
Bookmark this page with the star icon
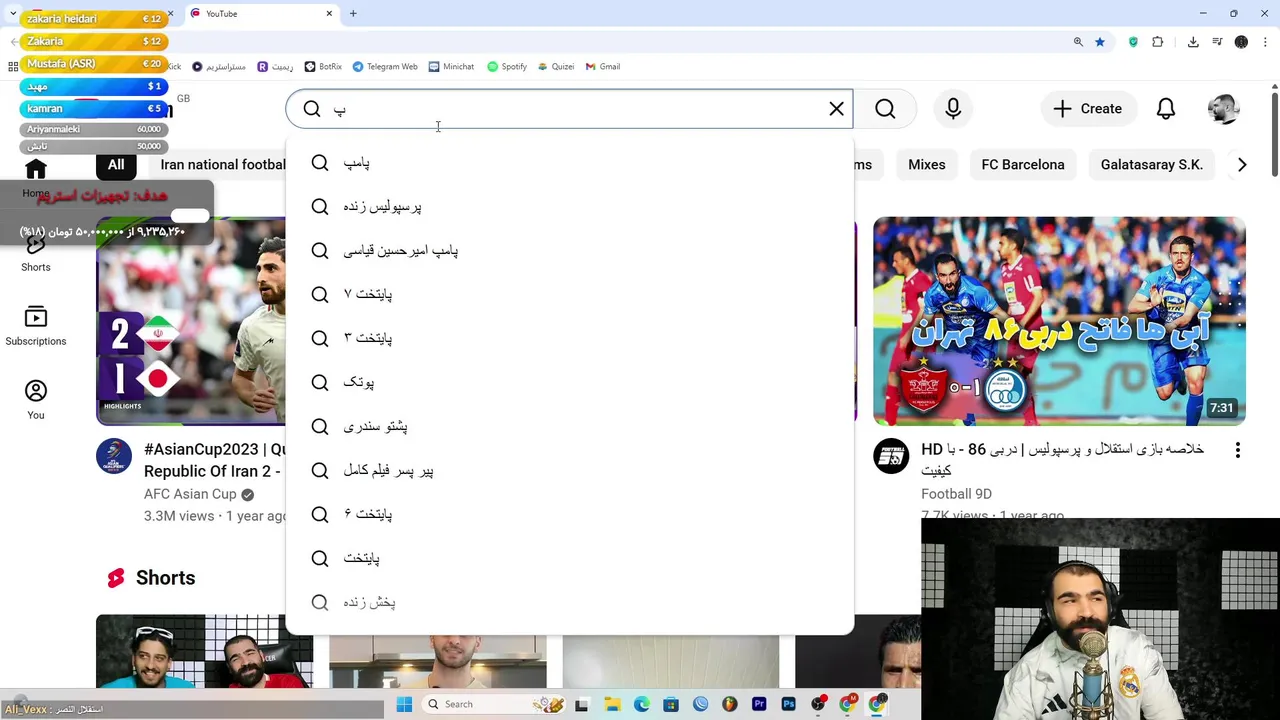tap(1100, 42)
